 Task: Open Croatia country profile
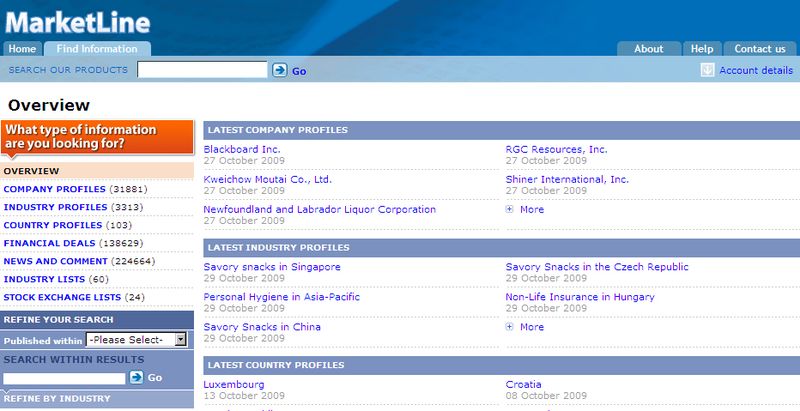pos(523,384)
